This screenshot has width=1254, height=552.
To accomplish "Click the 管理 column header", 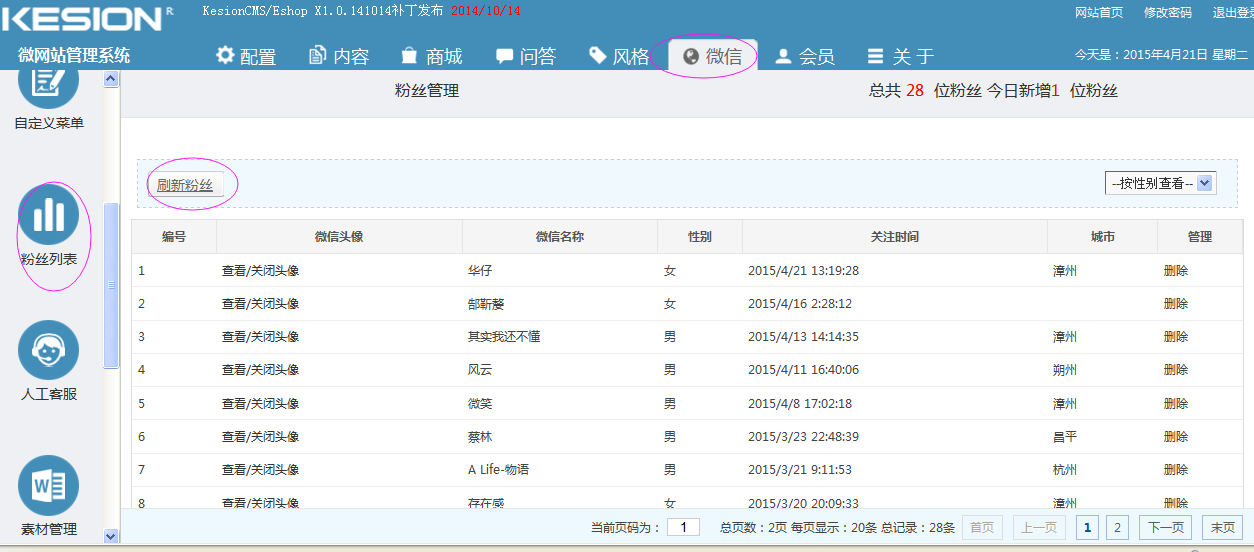I will tap(1200, 237).
